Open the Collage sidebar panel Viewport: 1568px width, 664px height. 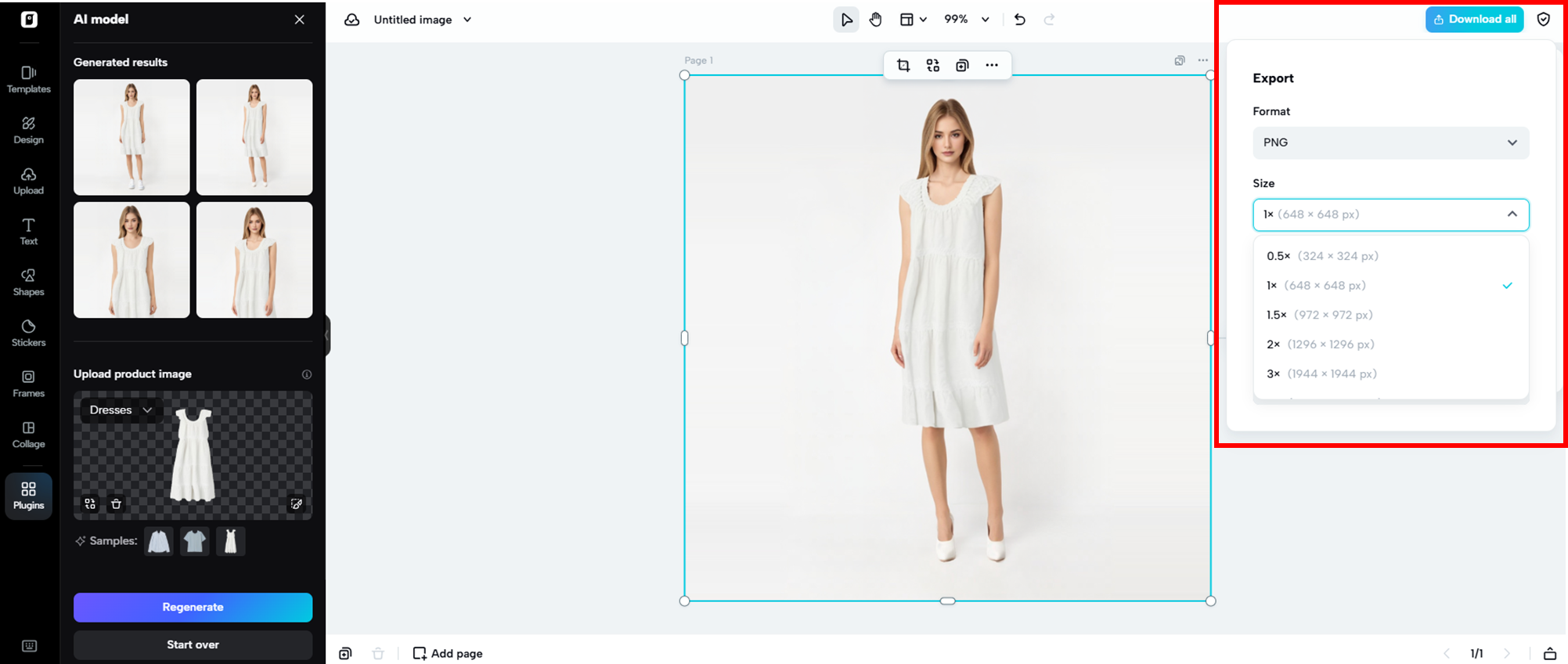coord(29,435)
